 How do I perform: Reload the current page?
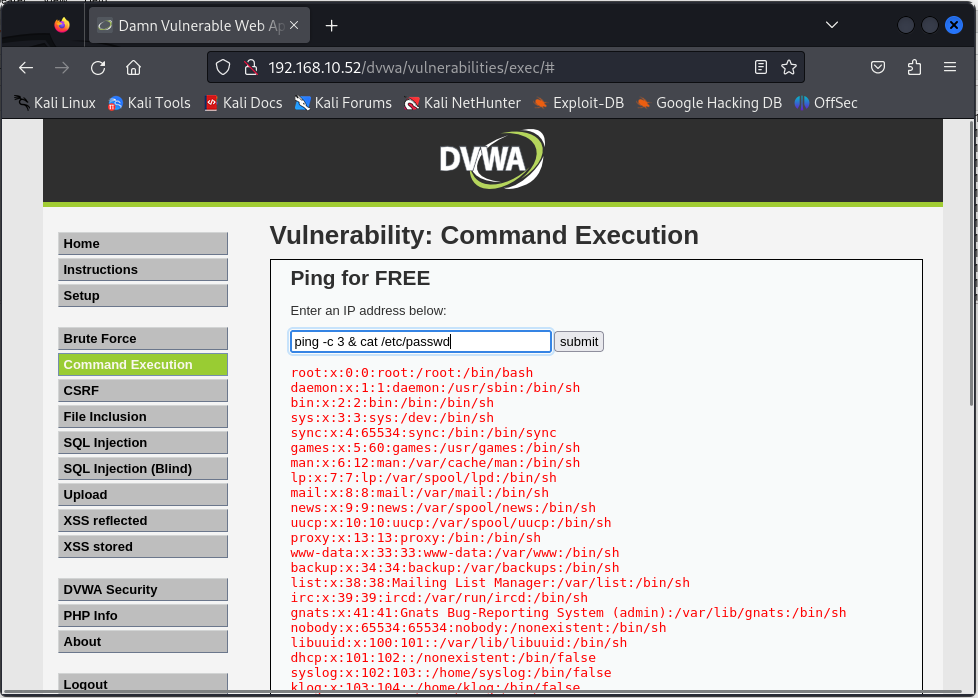(x=98, y=67)
